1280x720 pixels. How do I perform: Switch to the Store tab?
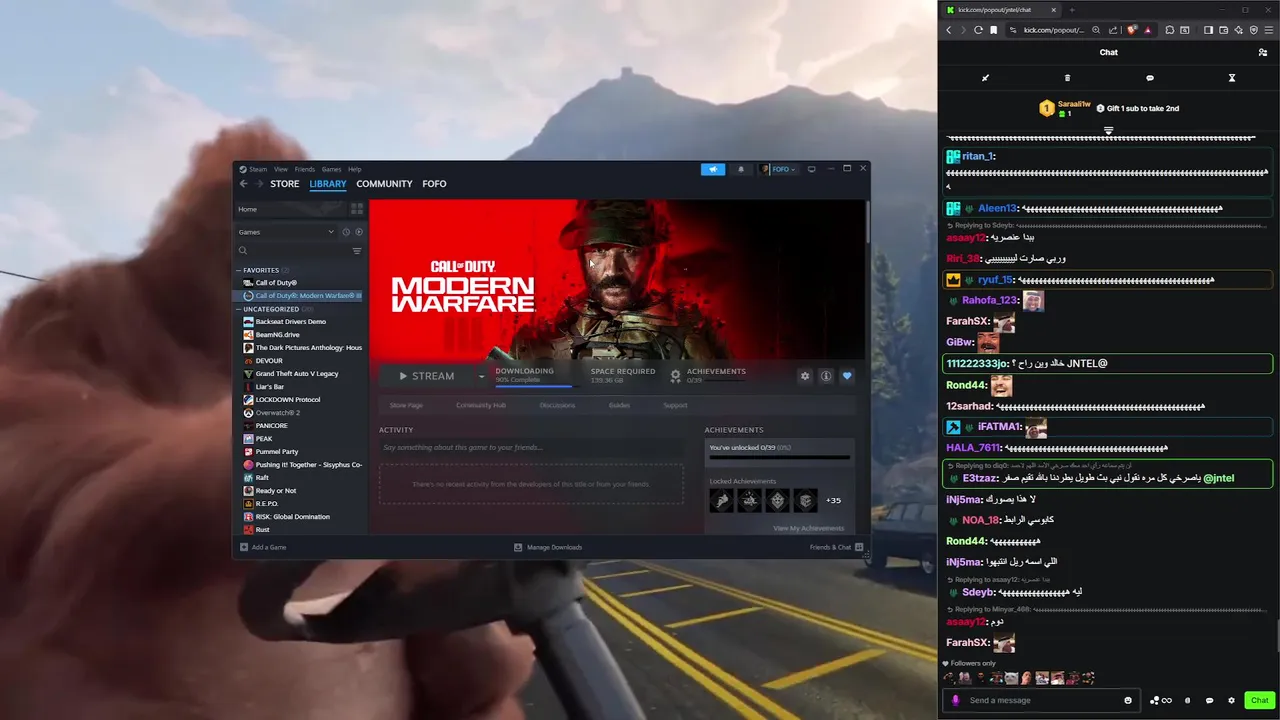point(285,184)
